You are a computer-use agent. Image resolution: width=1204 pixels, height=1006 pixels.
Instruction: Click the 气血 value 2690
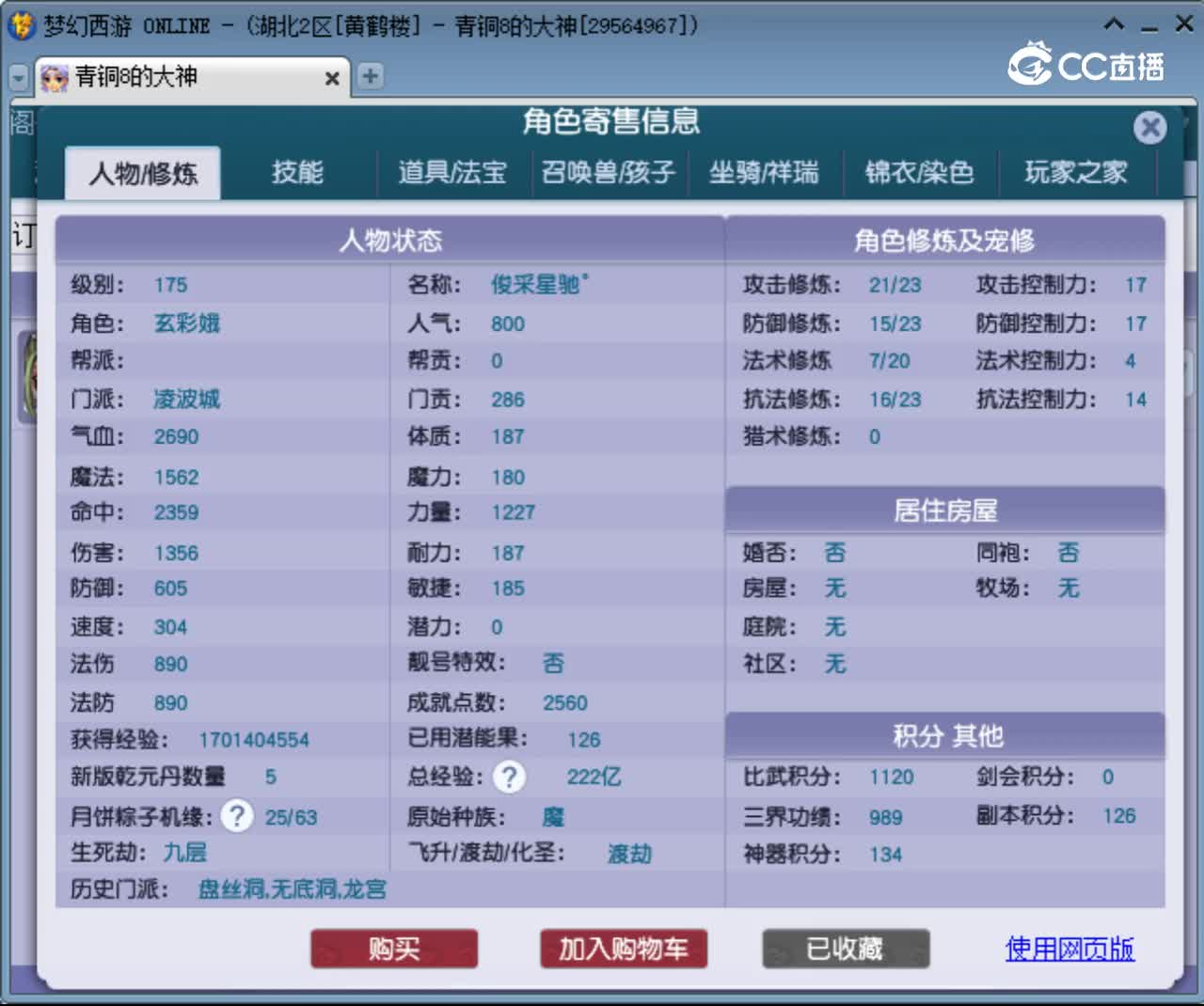(176, 436)
